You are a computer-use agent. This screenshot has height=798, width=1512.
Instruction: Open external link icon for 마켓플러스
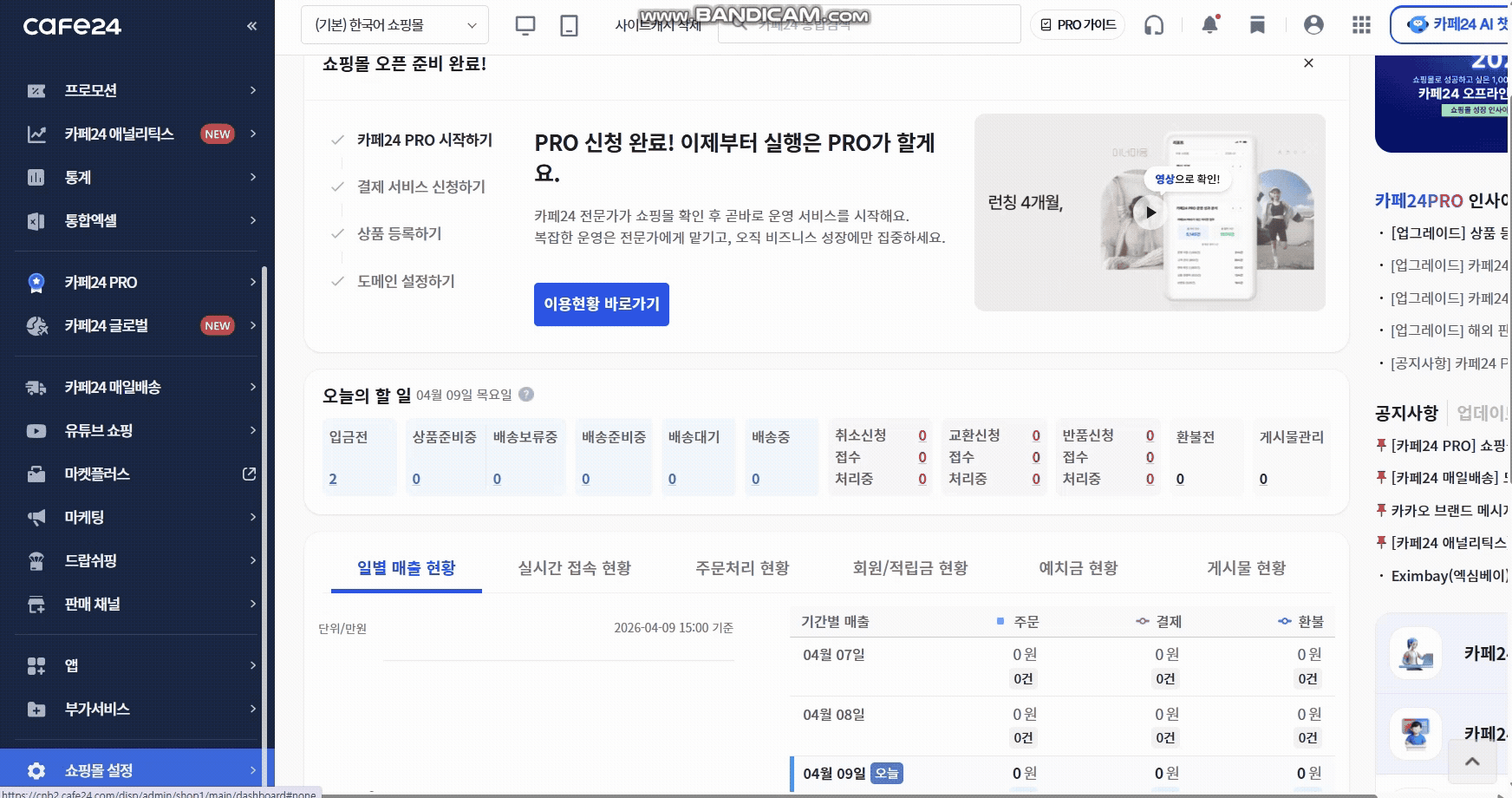(250, 474)
